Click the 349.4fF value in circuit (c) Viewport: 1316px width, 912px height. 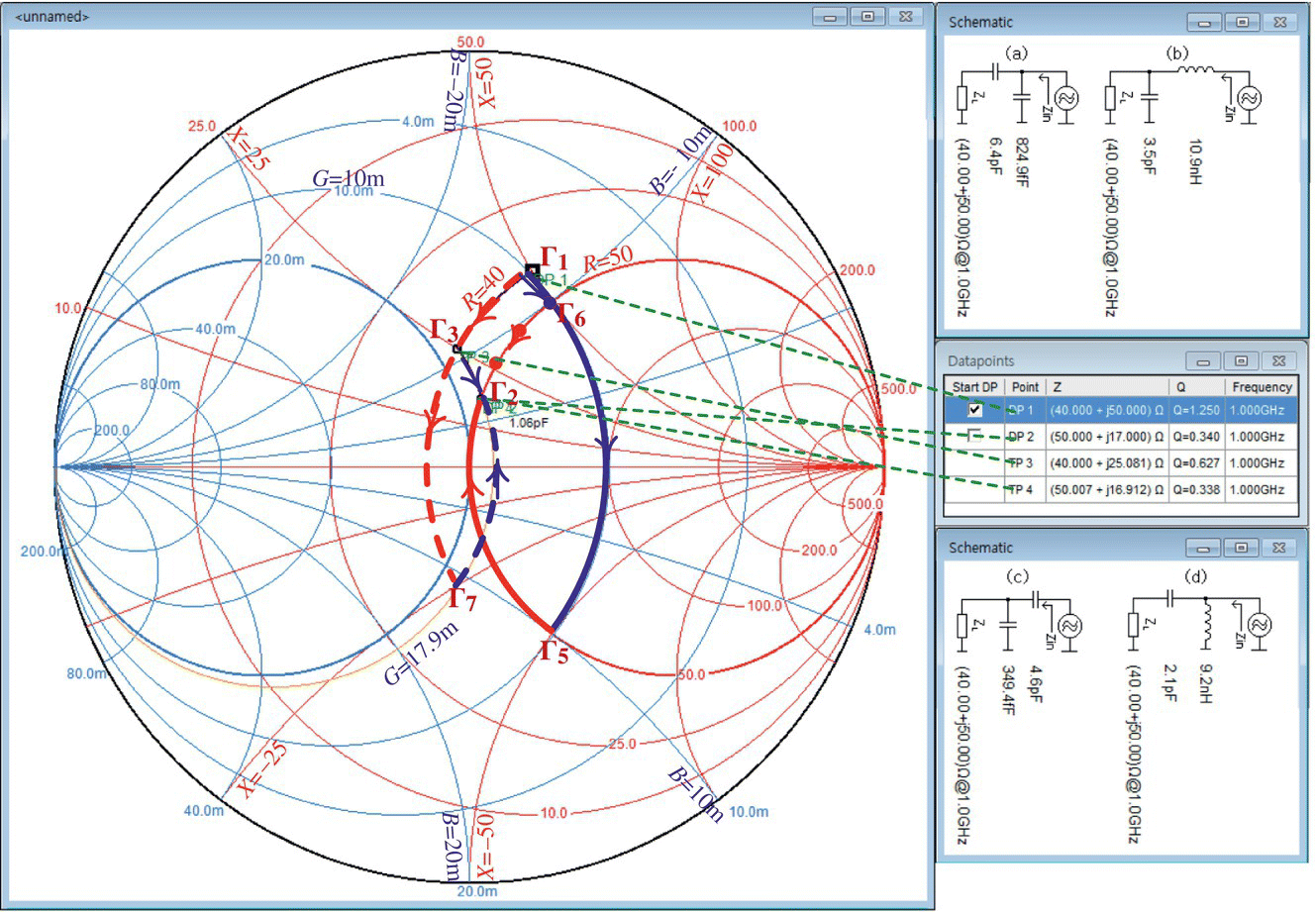click(x=1008, y=691)
